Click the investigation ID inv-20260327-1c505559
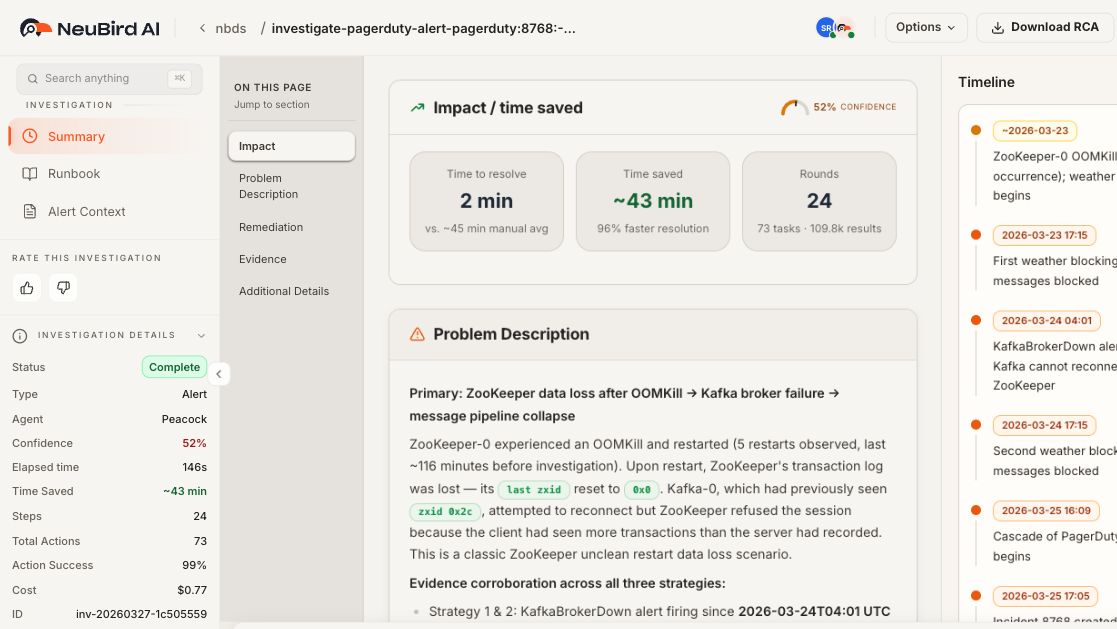Viewport: 1117px width, 629px height. tap(141, 614)
